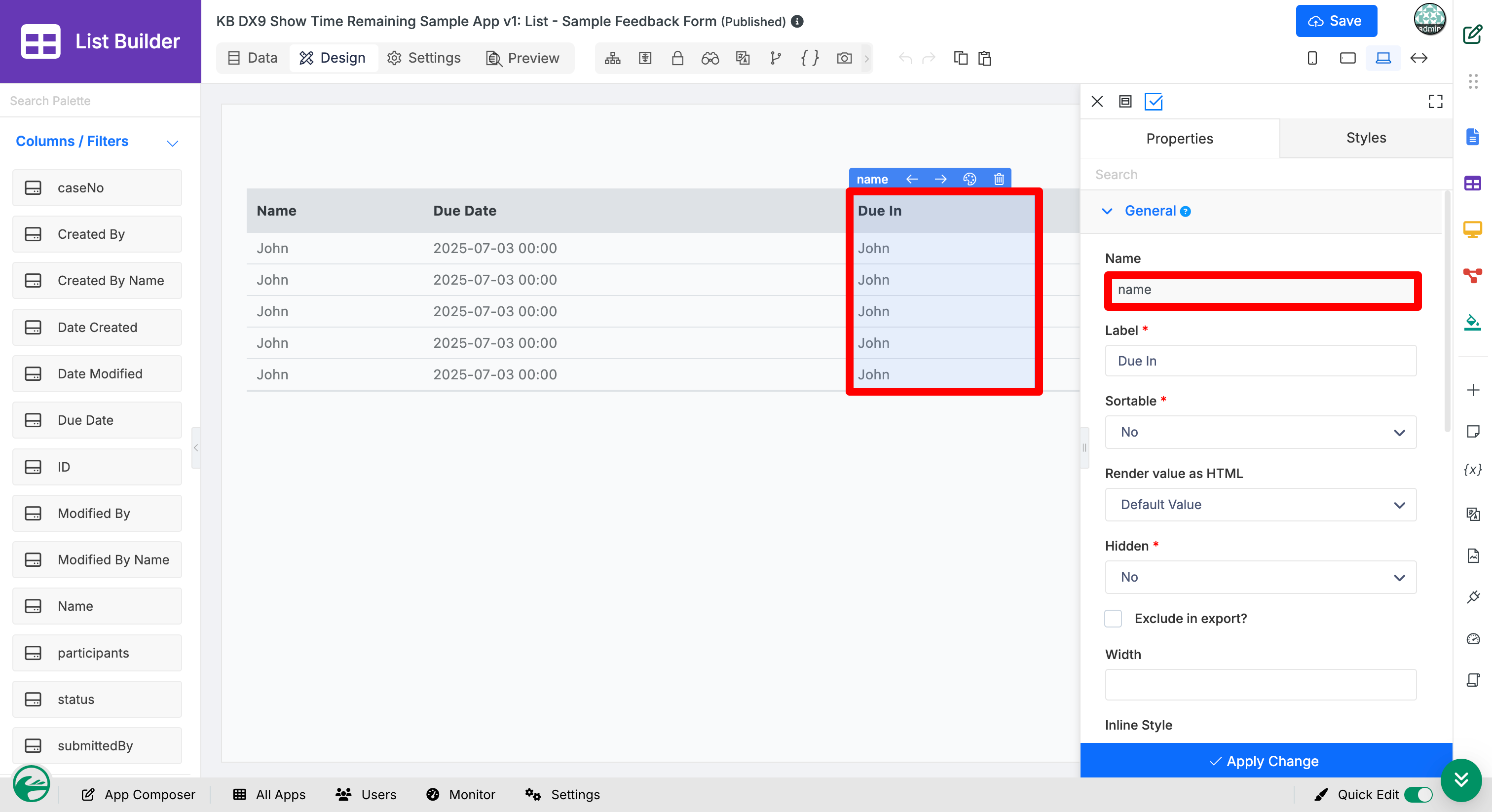Expand more toolbar items arrow
1492x812 pixels.
(x=866, y=59)
